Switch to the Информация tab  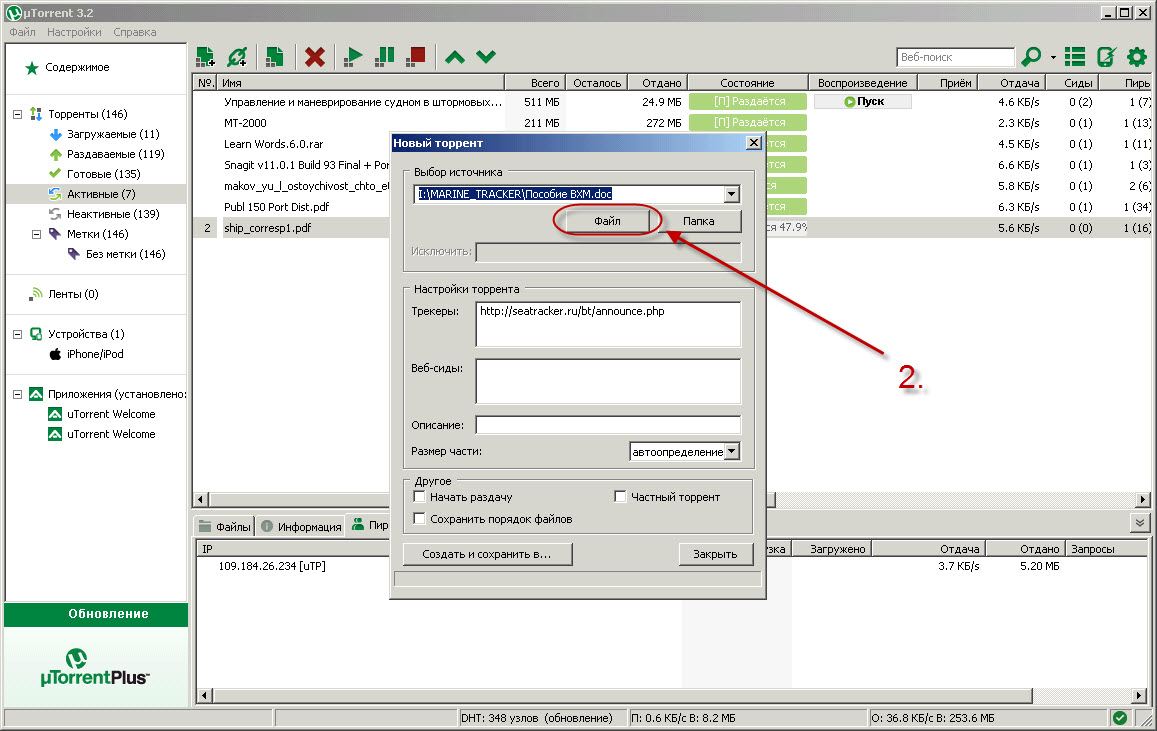[302, 526]
